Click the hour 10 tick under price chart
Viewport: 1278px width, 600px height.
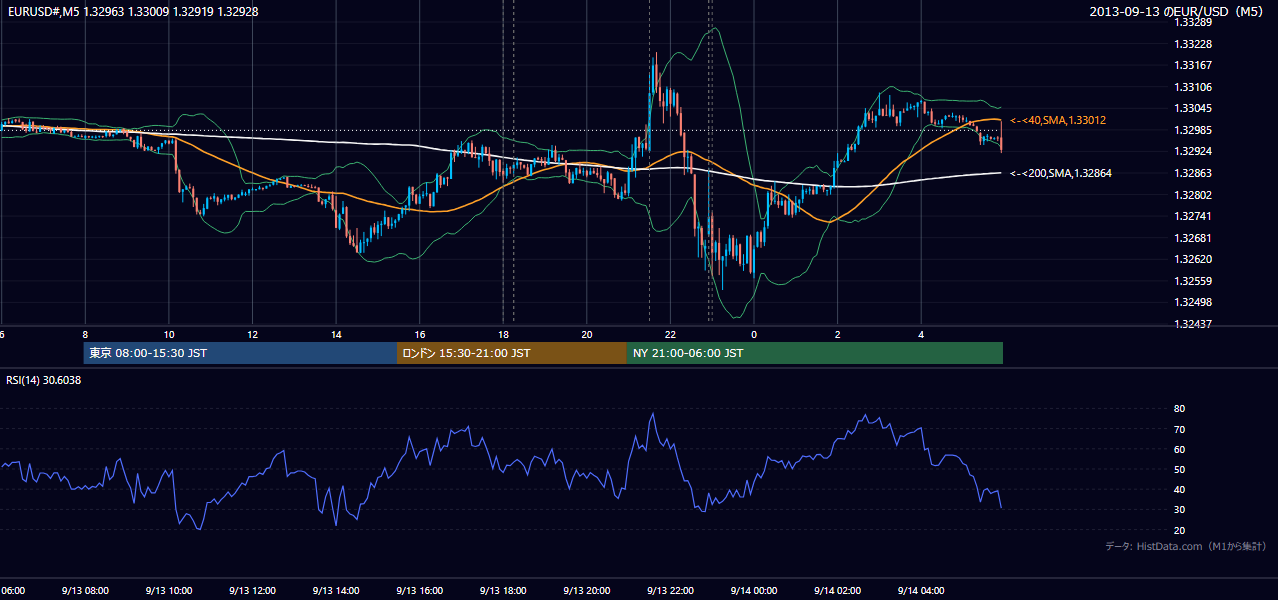coord(169,335)
